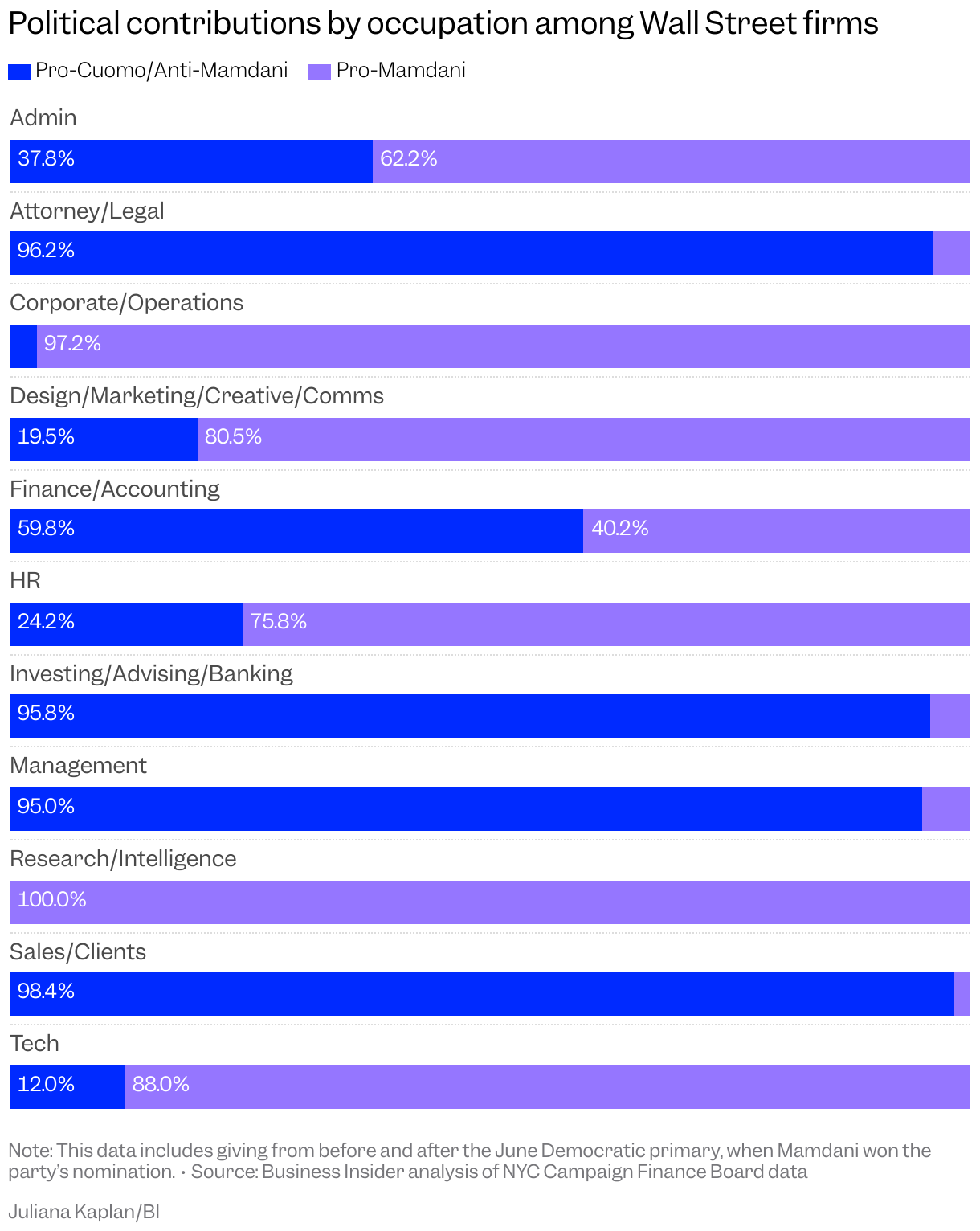The height and width of the screenshot is (1231, 980).
Task: Click the Attorney/Legal 96.2% blue bar
Action: pos(472,253)
